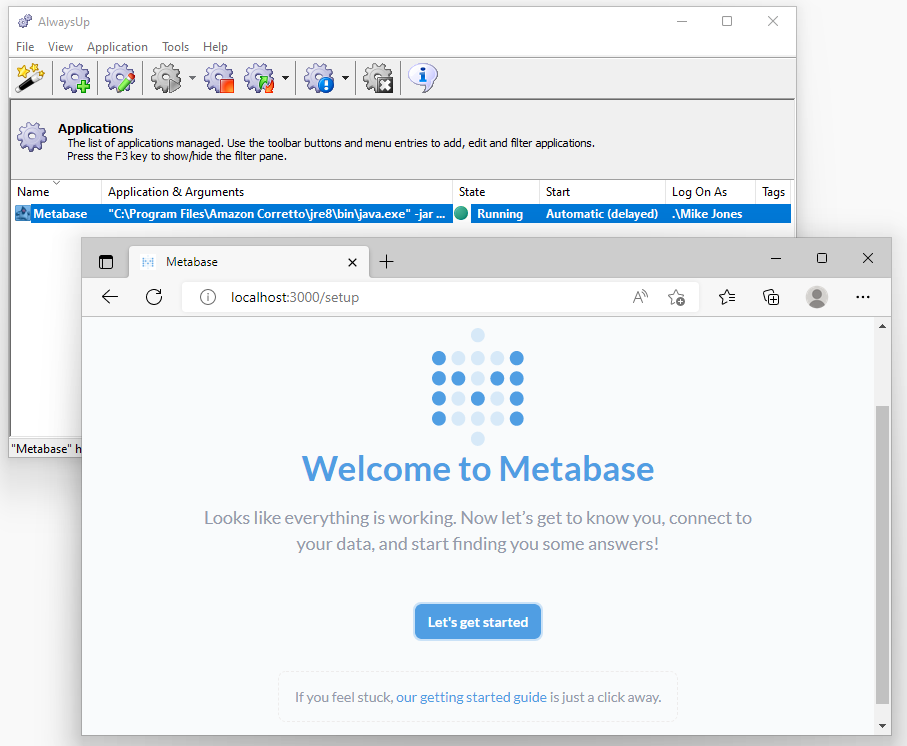Click the Read aloud icon in address bar

pos(640,297)
